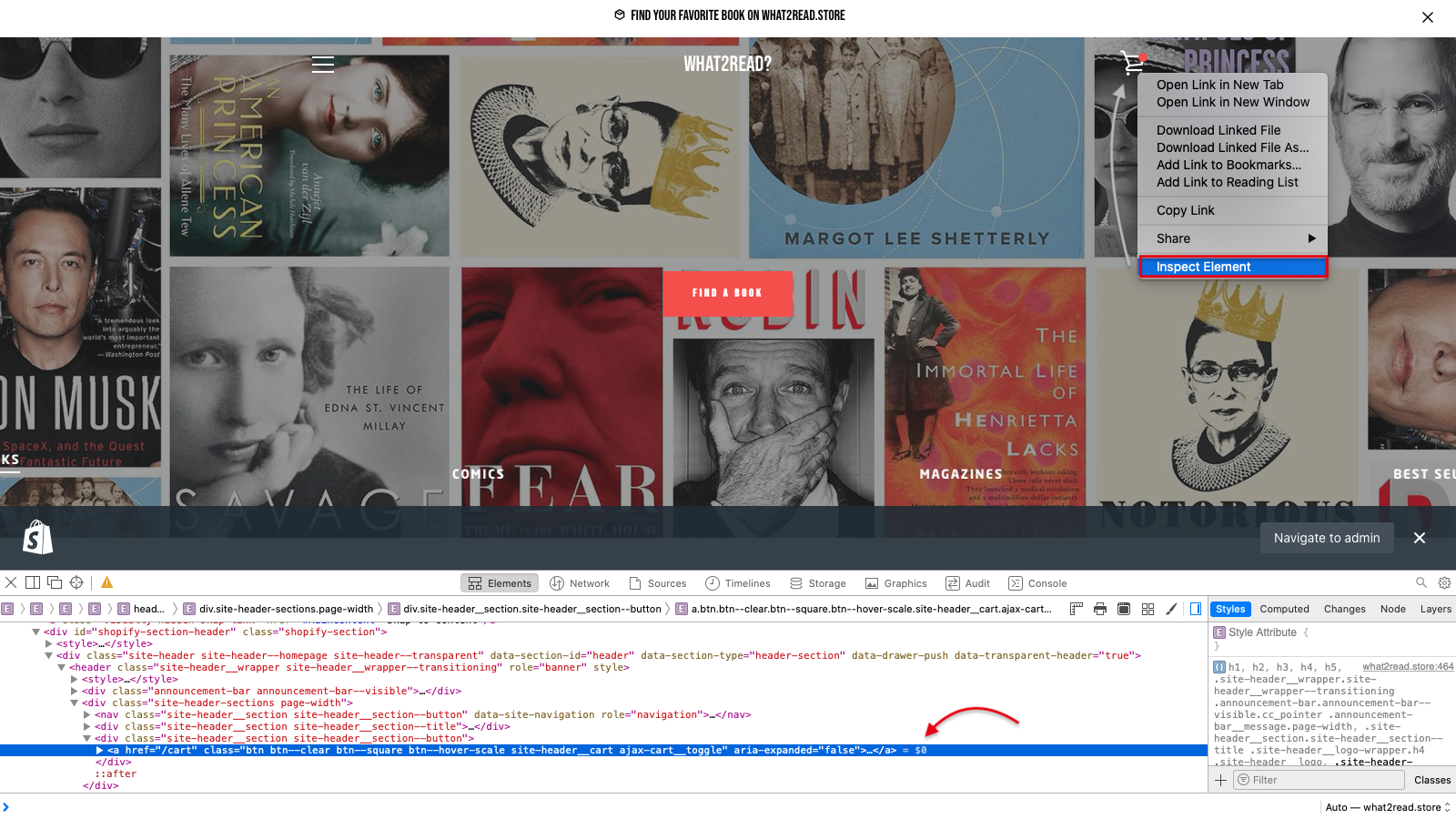Viewport: 1456px width, 819px height.
Task: Toggle the details sidebar visibility
Action: pyautogui.click(x=1196, y=609)
